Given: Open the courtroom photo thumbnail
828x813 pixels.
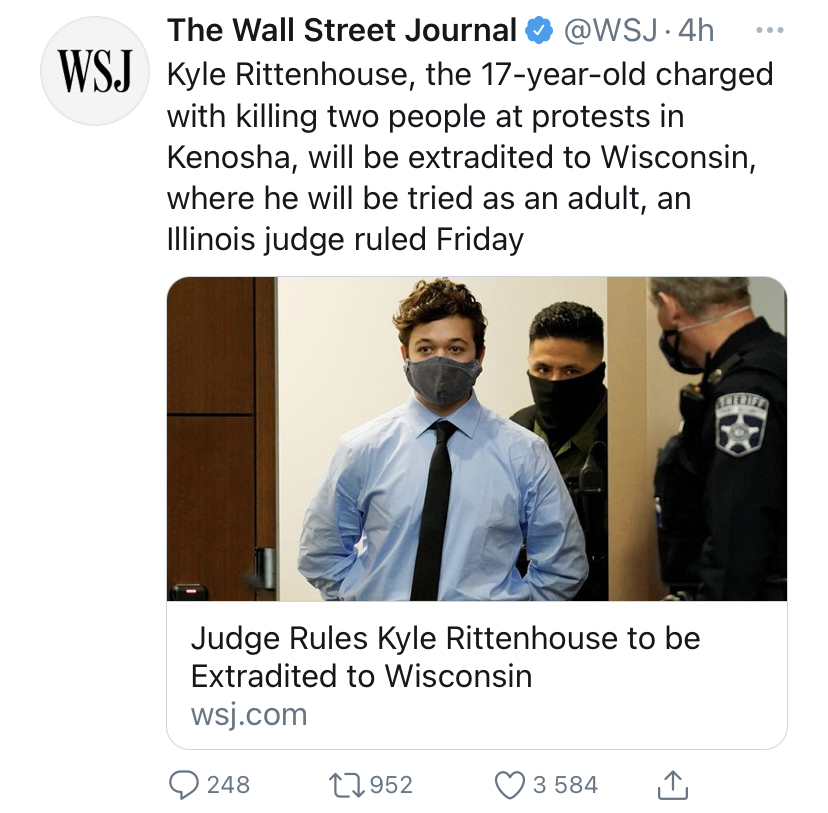Looking at the screenshot, I should pos(477,439).
